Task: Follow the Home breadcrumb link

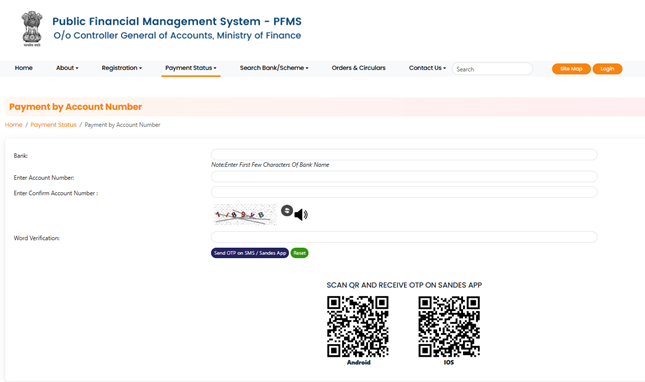Action: click(x=14, y=125)
